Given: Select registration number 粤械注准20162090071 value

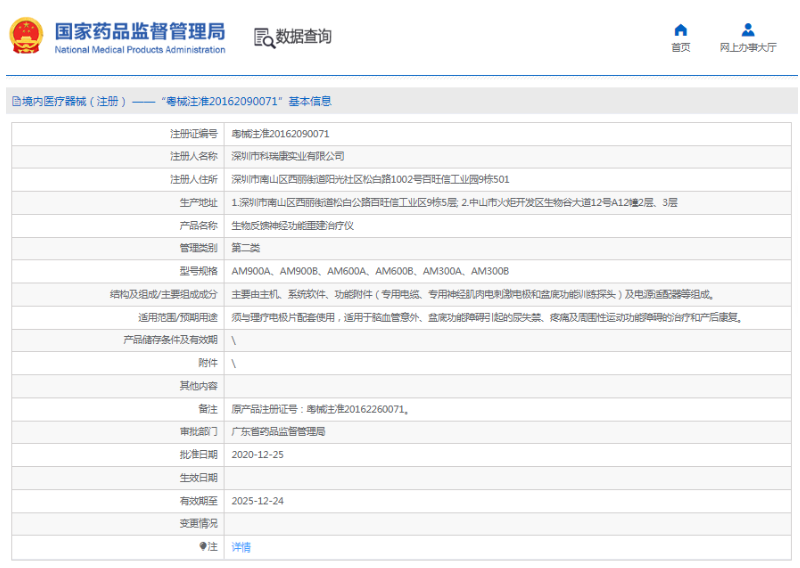Looking at the screenshot, I should tap(280, 134).
